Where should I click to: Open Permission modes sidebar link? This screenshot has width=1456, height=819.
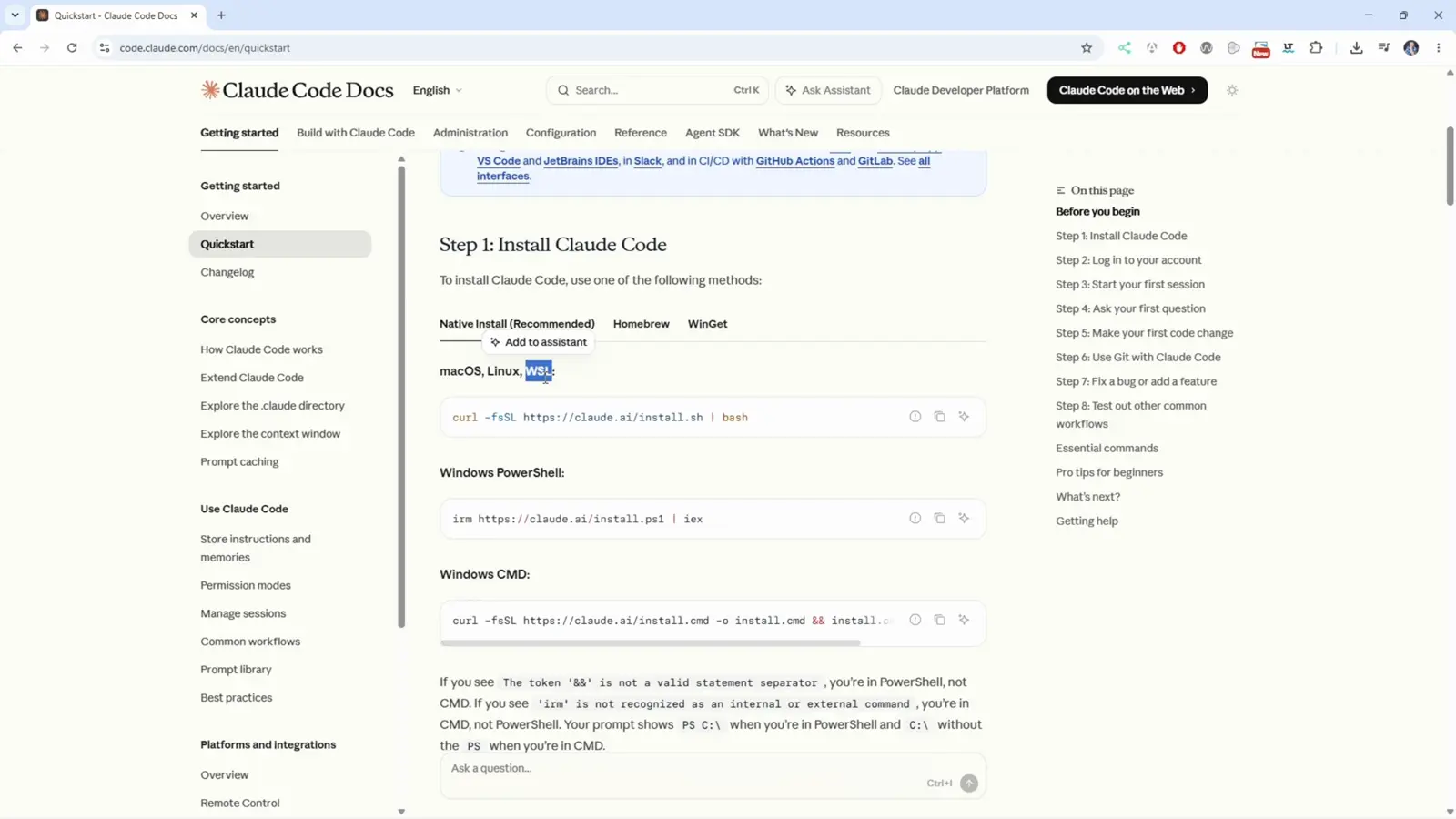point(246,585)
